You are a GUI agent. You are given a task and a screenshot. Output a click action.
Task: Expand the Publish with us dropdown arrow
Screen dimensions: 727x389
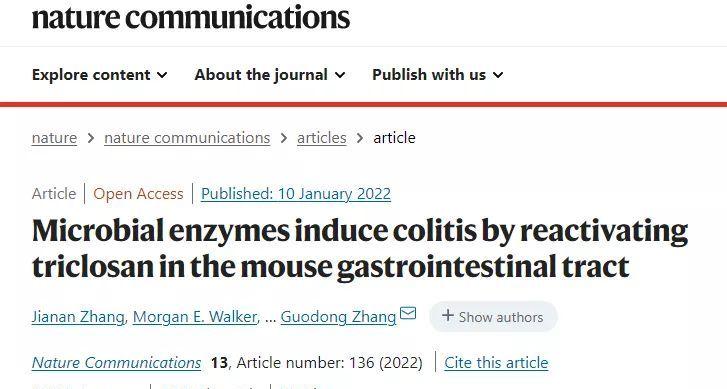[x=498, y=75]
